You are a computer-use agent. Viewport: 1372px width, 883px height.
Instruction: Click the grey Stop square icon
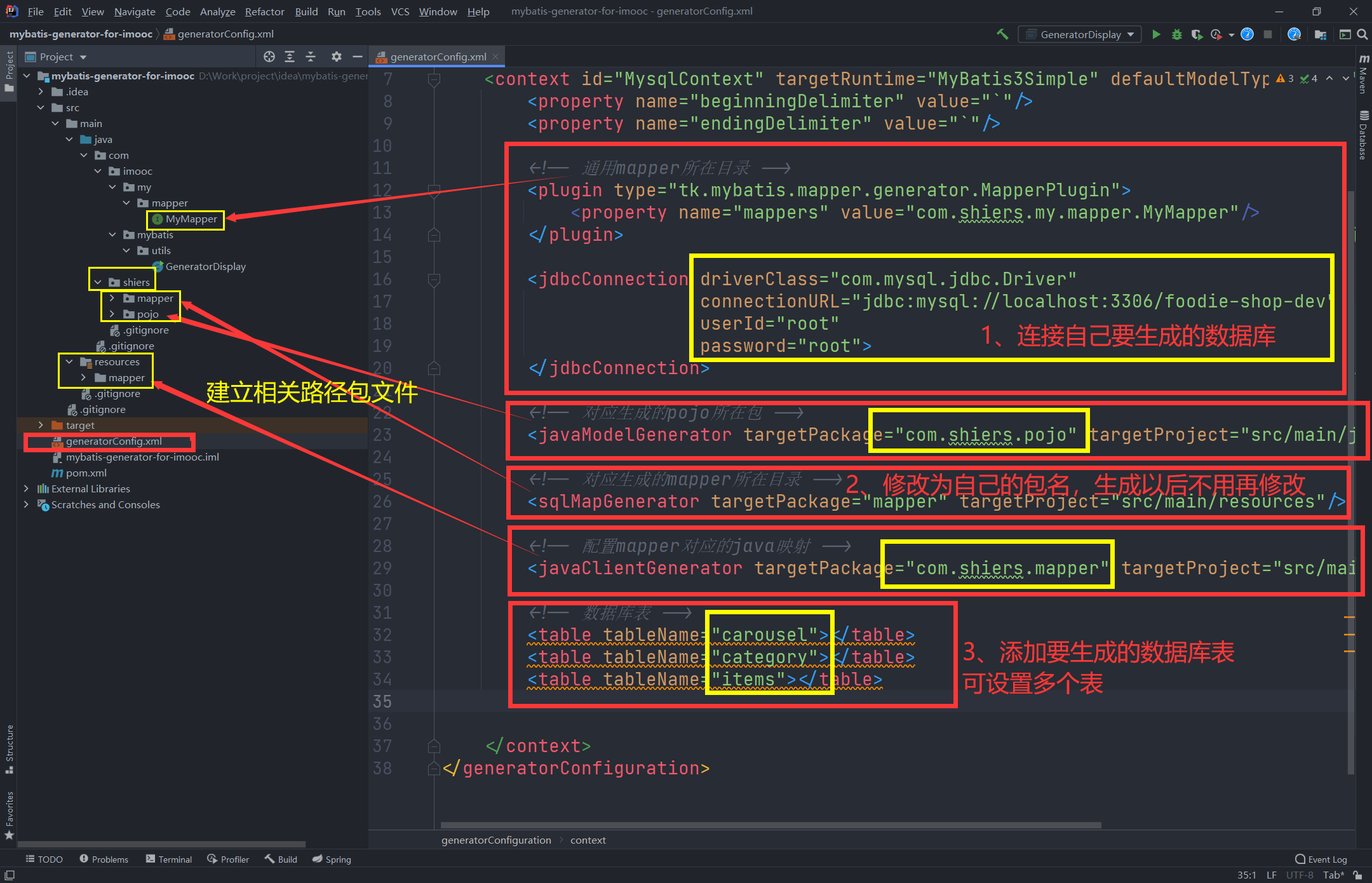coord(1268,34)
